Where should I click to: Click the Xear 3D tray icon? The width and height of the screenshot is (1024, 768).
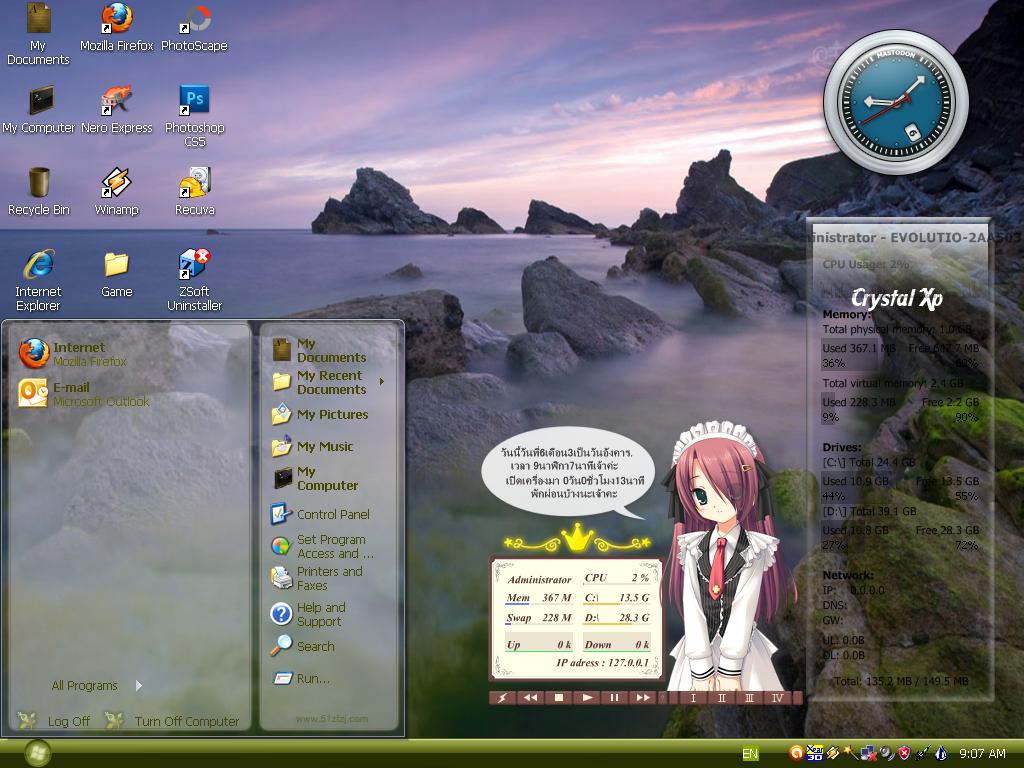coord(814,753)
